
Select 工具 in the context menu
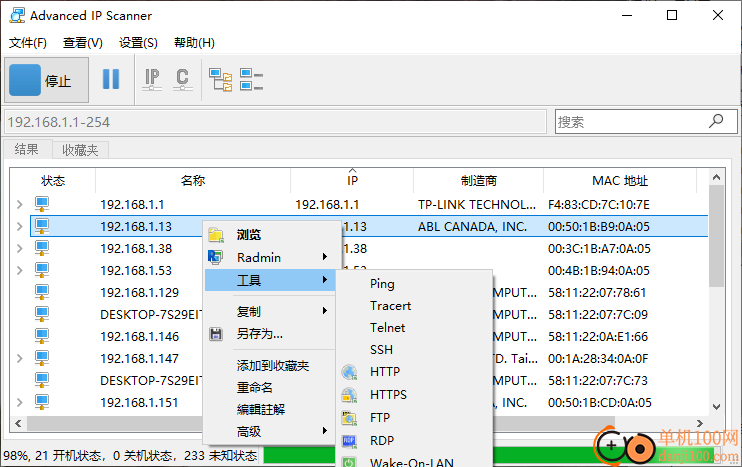tap(270, 280)
